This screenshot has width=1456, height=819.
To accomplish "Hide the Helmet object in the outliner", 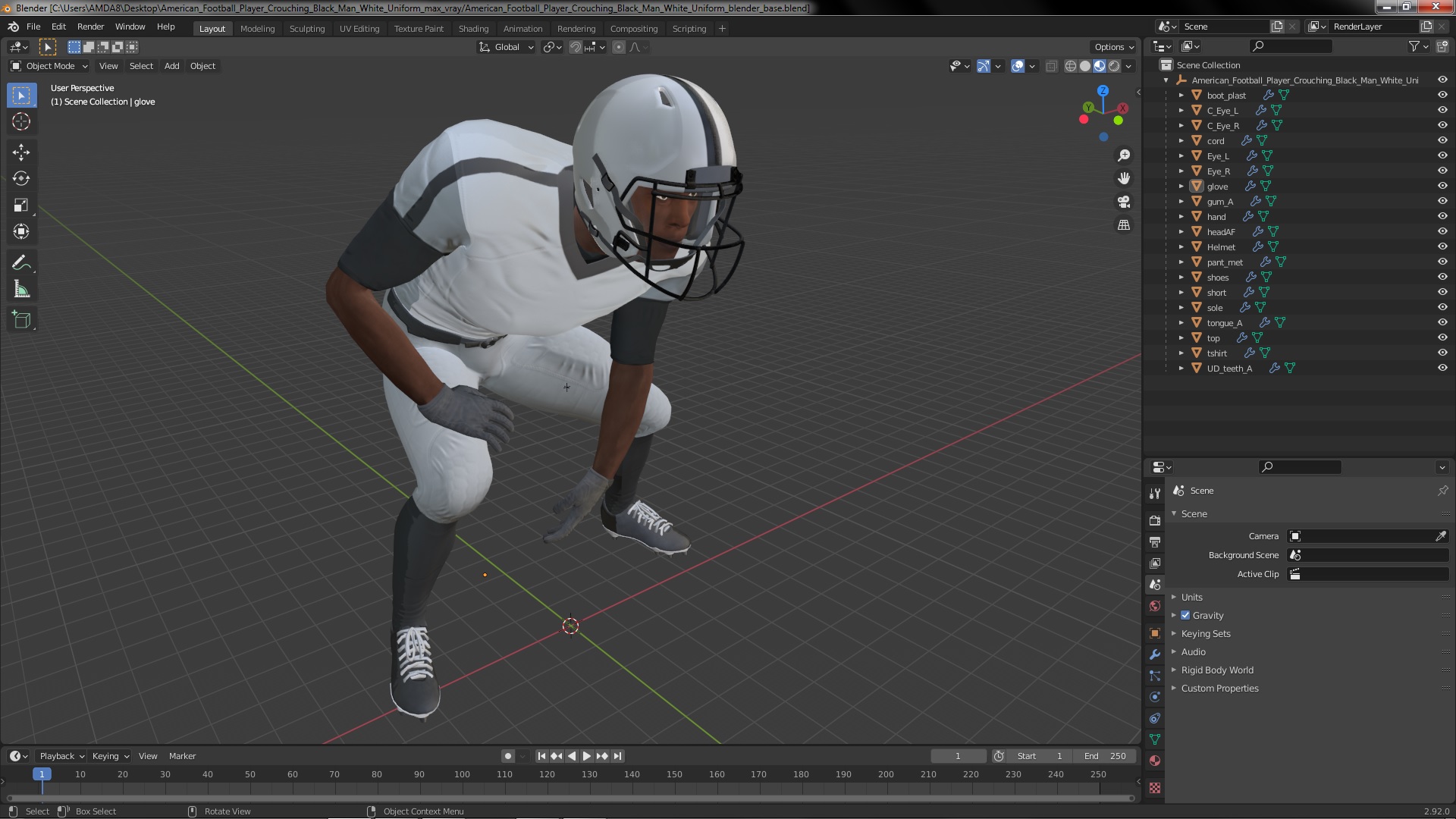I will click(x=1442, y=246).
